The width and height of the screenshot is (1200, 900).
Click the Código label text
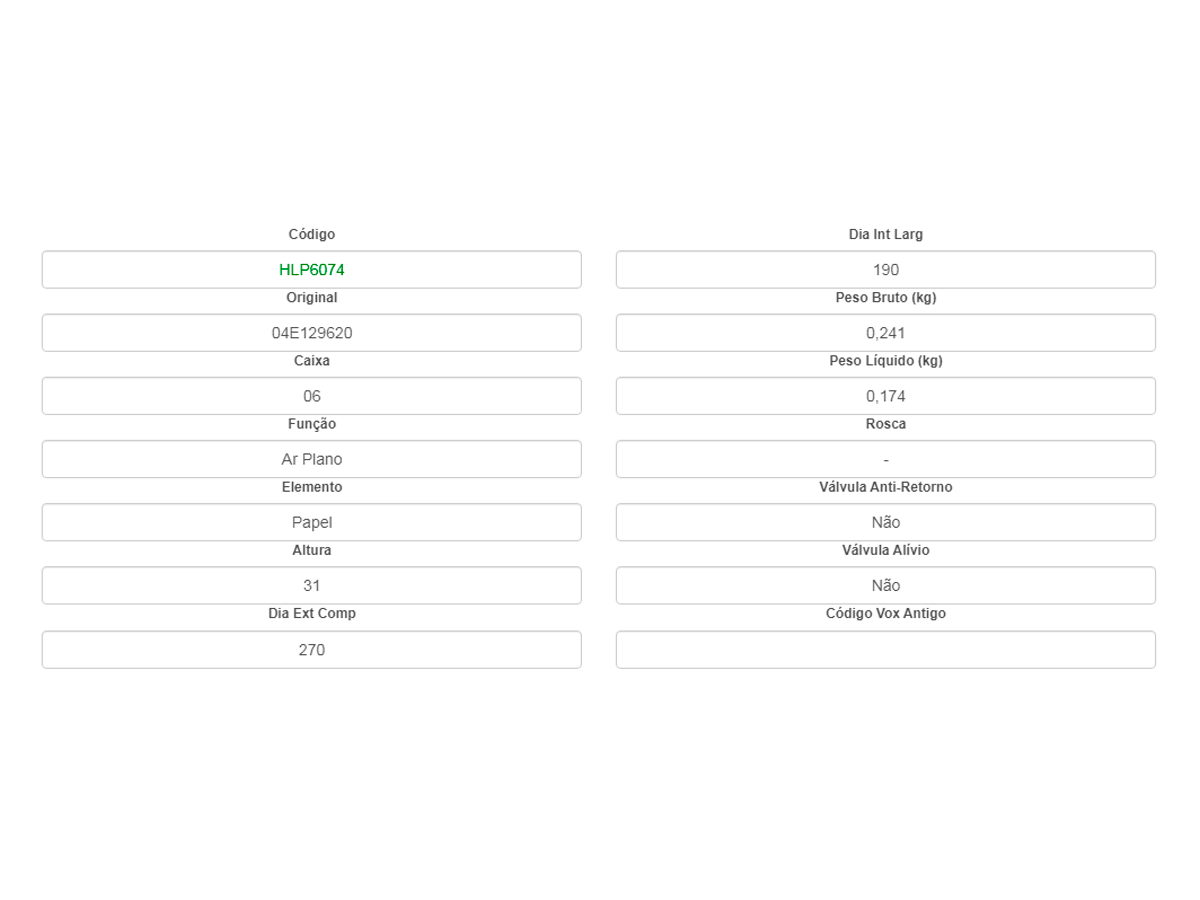pyautogui.click(x=312, y=234)
